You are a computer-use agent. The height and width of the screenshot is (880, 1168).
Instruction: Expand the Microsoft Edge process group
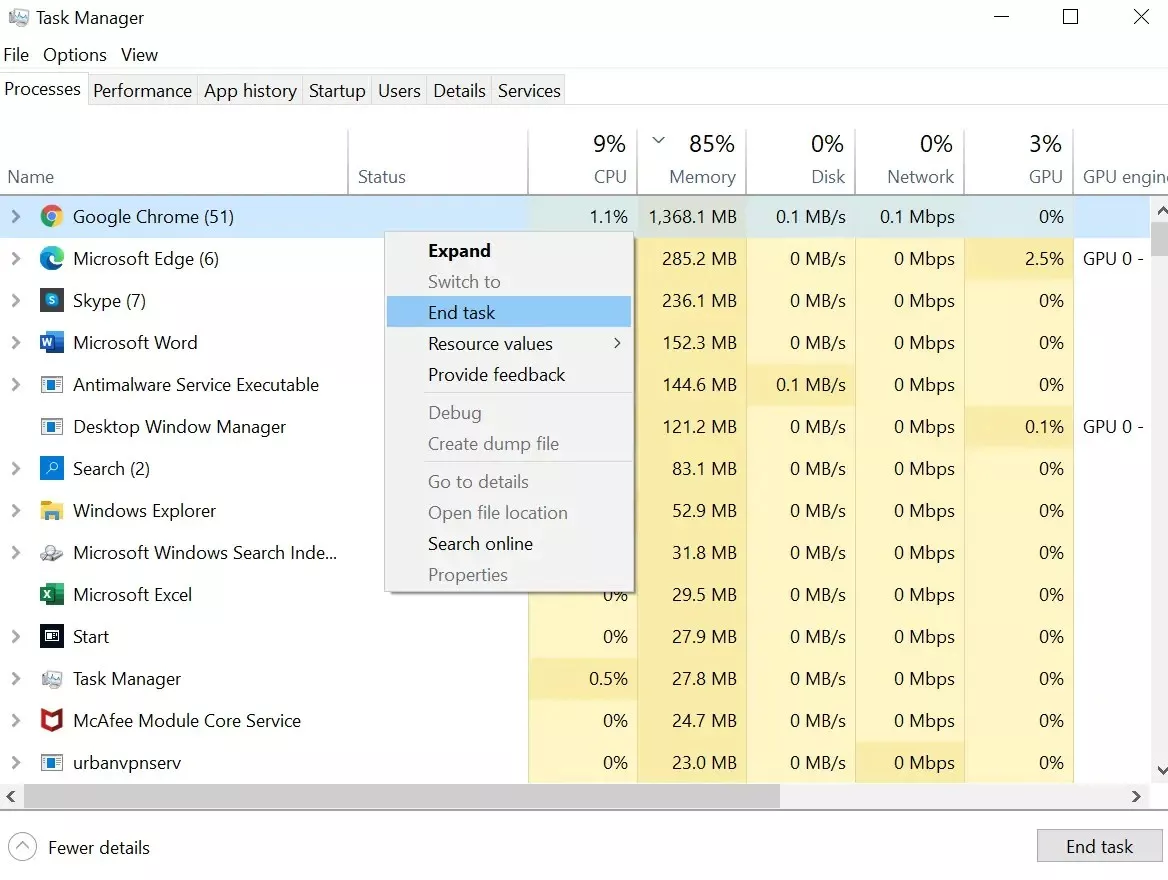(15, 259)
